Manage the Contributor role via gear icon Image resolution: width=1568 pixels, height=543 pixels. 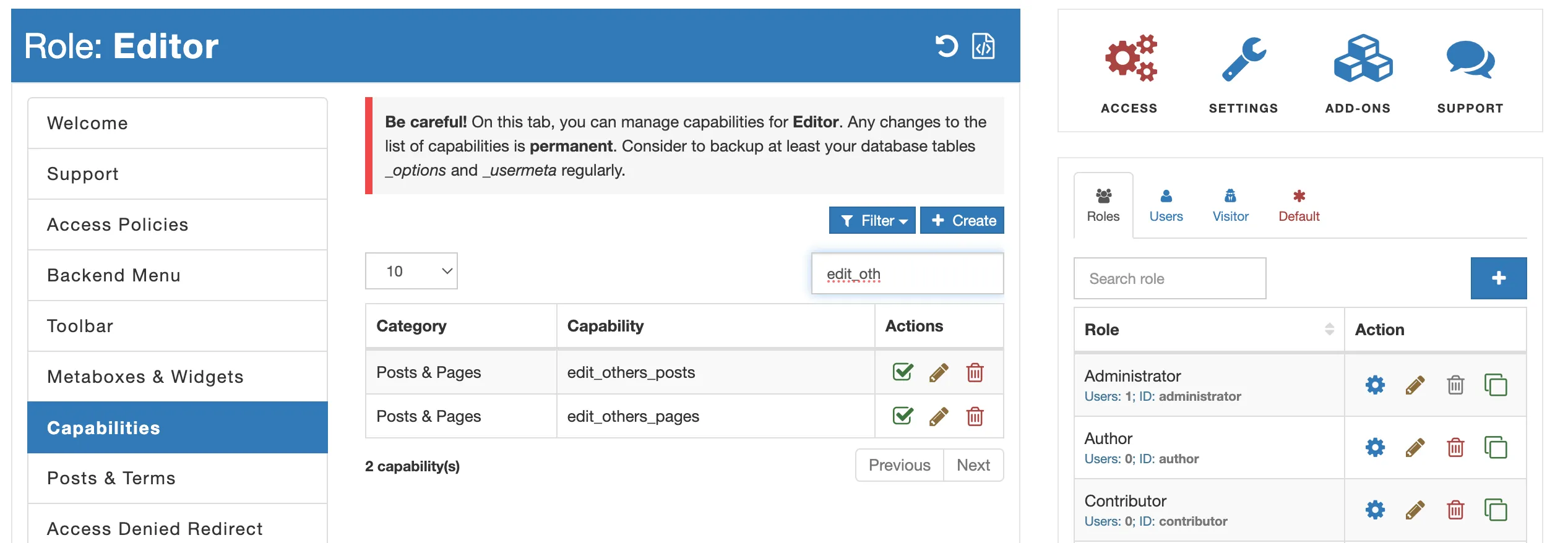[1375, 510]
